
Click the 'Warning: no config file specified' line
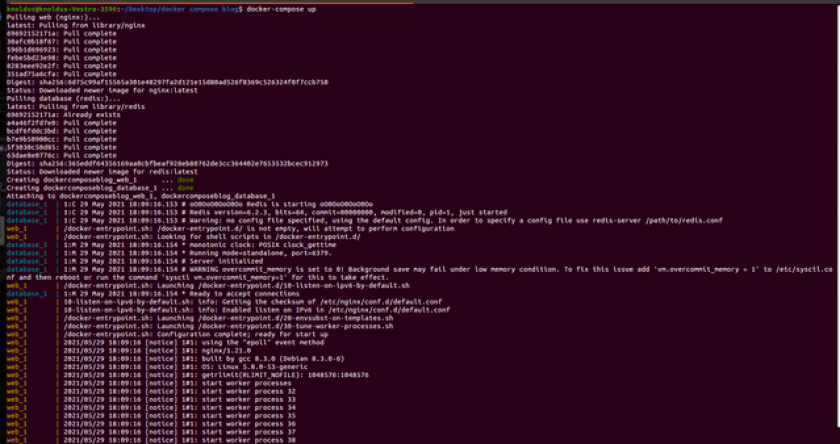(365, 220)
